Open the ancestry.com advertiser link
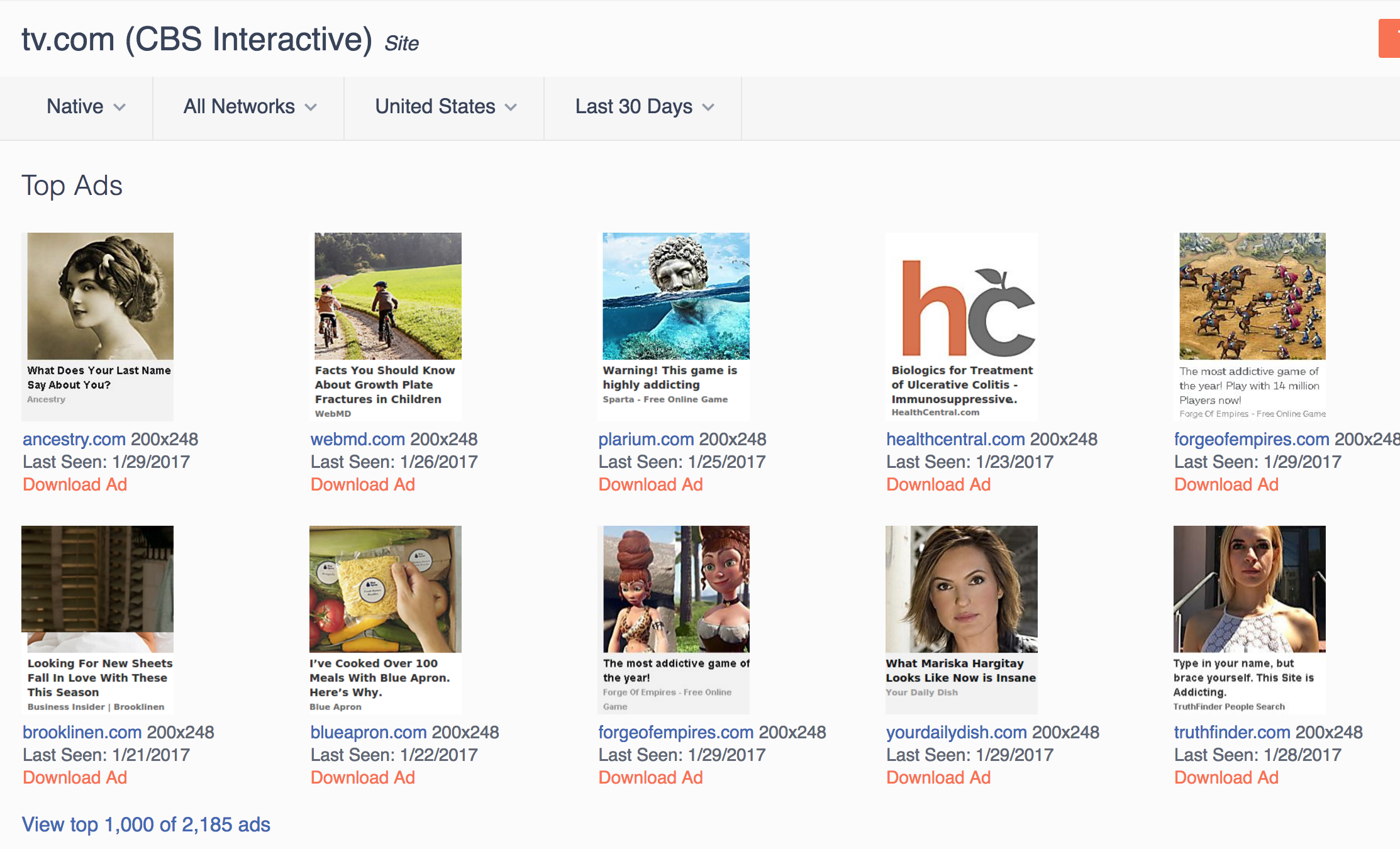1400x849 pixels. [x=74, y=439]
